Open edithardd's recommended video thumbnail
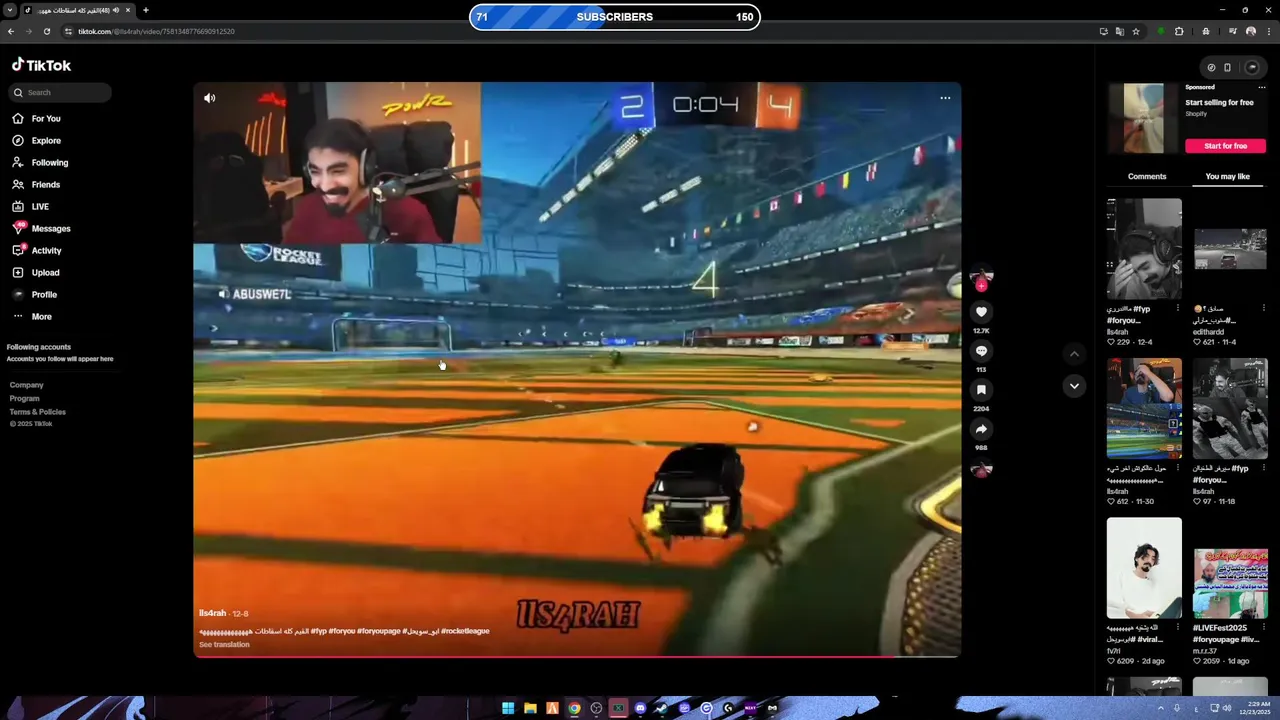Screen dimensions: 1280x720 (x=1230, y=248)
